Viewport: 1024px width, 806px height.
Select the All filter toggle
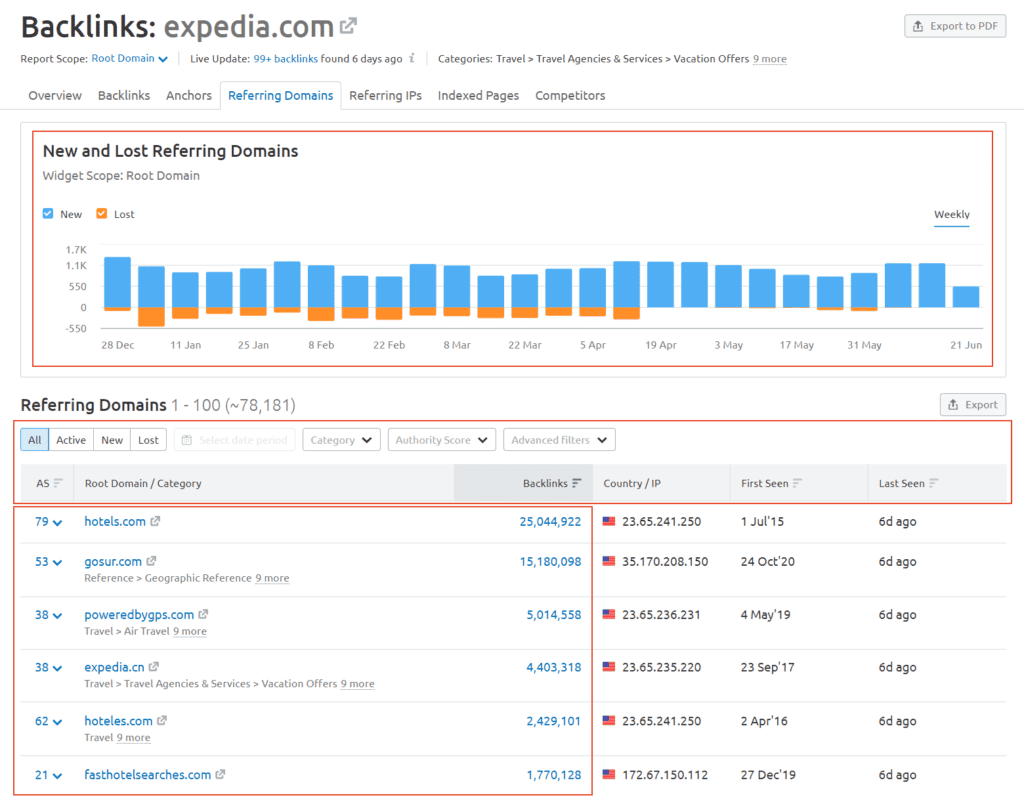[35, 440]
